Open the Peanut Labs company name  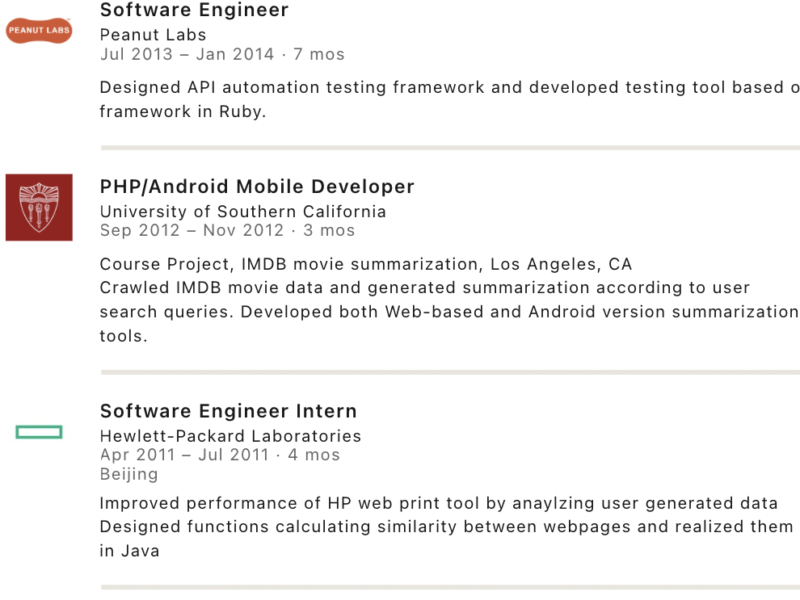point(151,34)
